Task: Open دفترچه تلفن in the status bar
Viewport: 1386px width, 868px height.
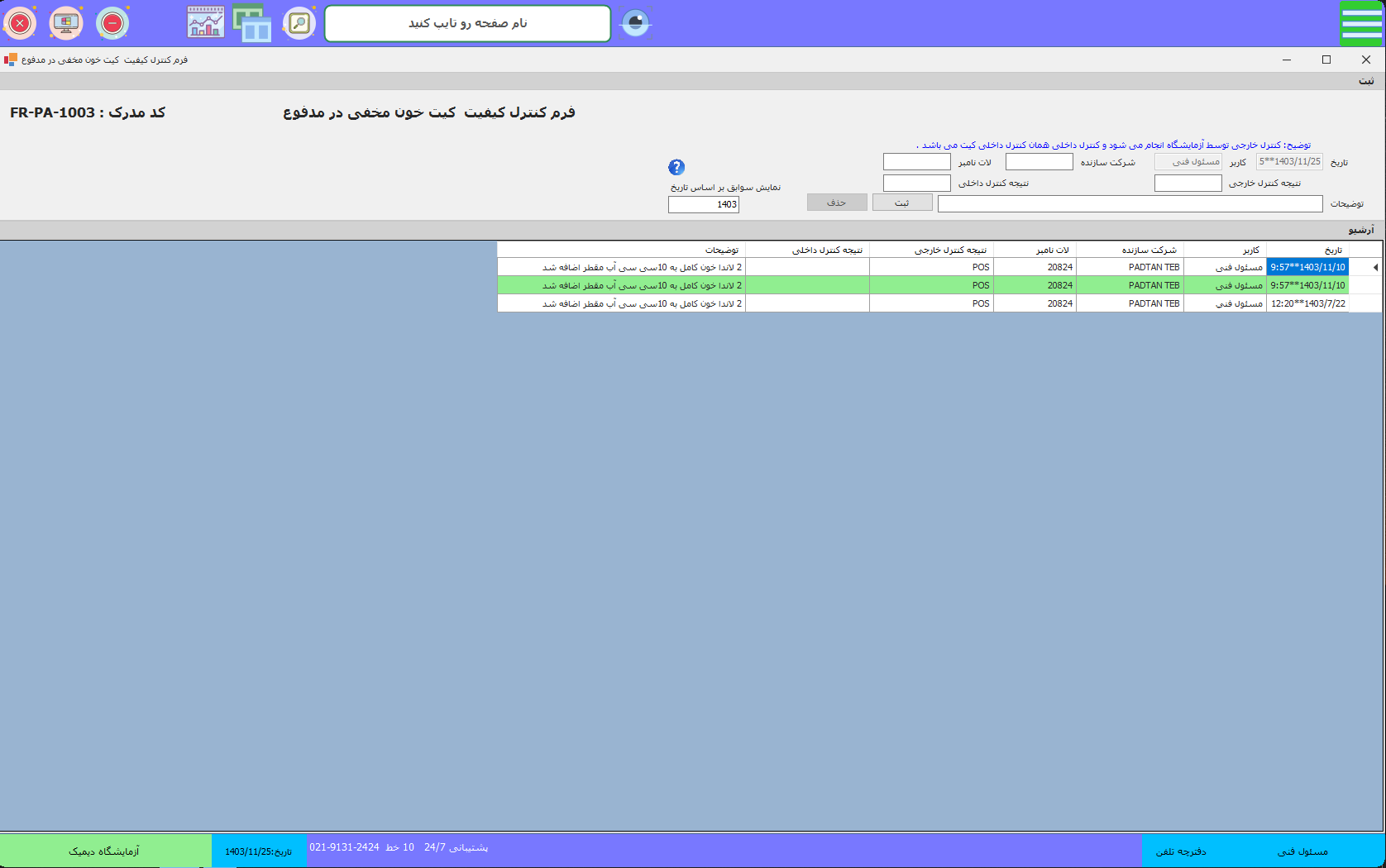Action: [1180, 851]
